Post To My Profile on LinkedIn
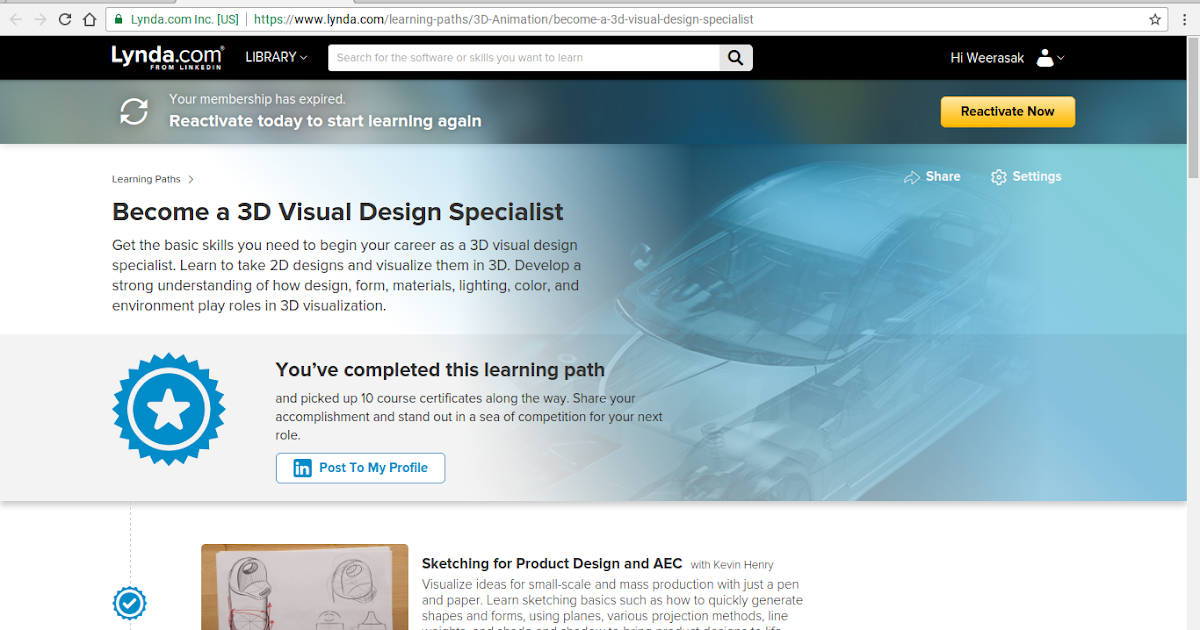Screen dimensions: 1200x630 (360, 468)
